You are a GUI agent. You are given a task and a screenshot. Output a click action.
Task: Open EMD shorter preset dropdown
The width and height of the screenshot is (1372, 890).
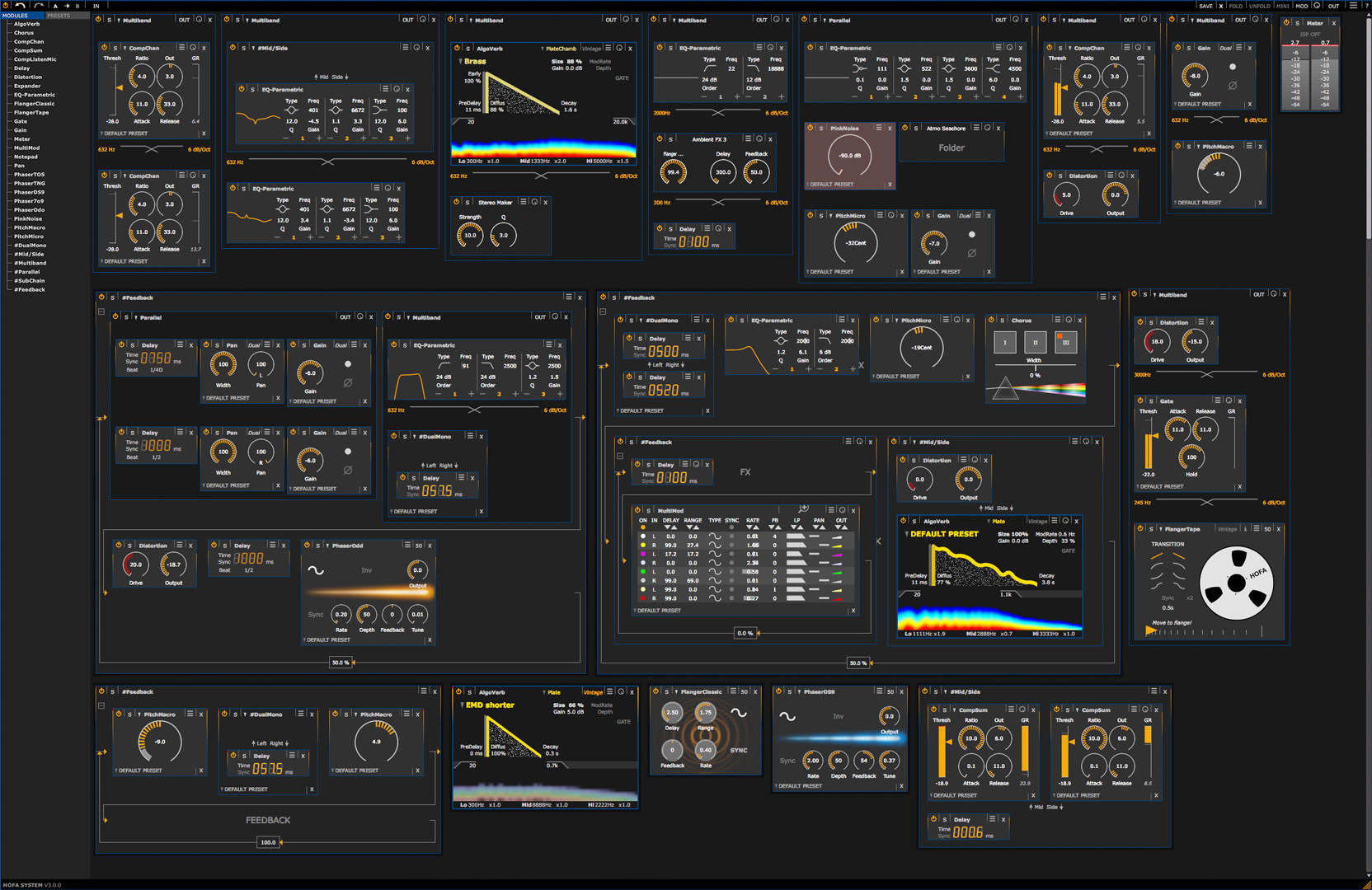[486, 705]
